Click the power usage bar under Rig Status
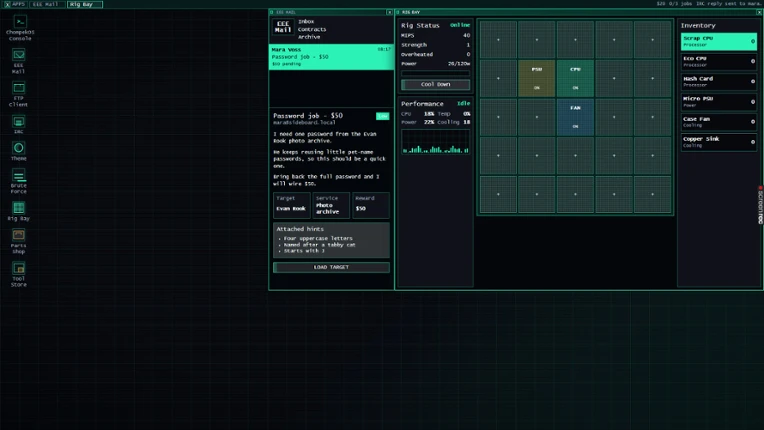Screen dimensions: 764x430 (x=436, y=73)
